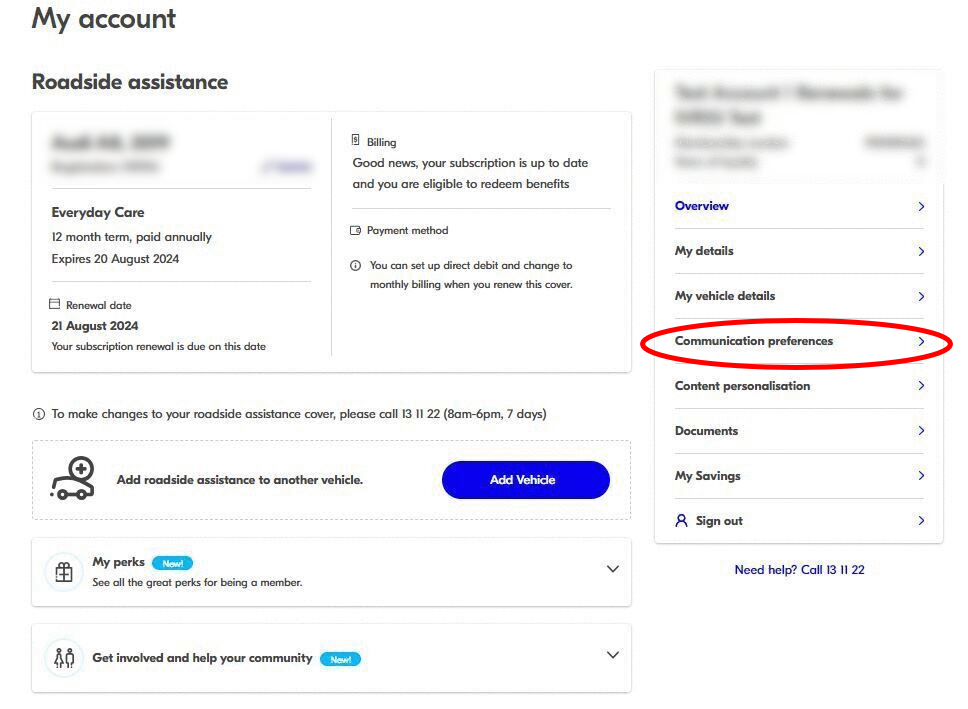Open Content personalisation settings

click(x=742, y=386)
